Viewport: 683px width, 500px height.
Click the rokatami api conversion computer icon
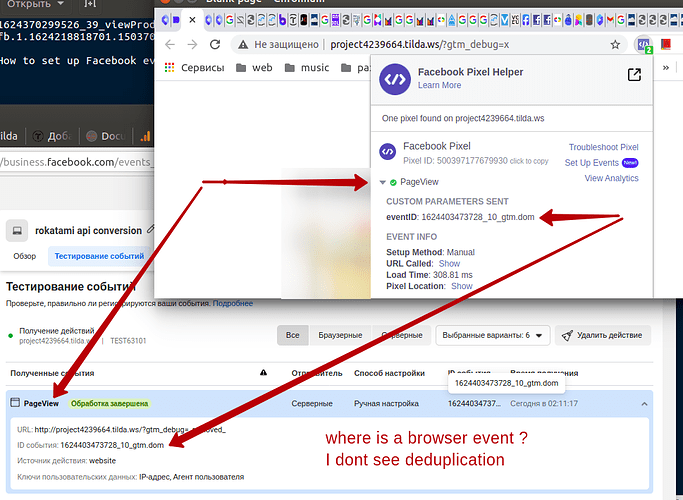(x=17, y=230)
